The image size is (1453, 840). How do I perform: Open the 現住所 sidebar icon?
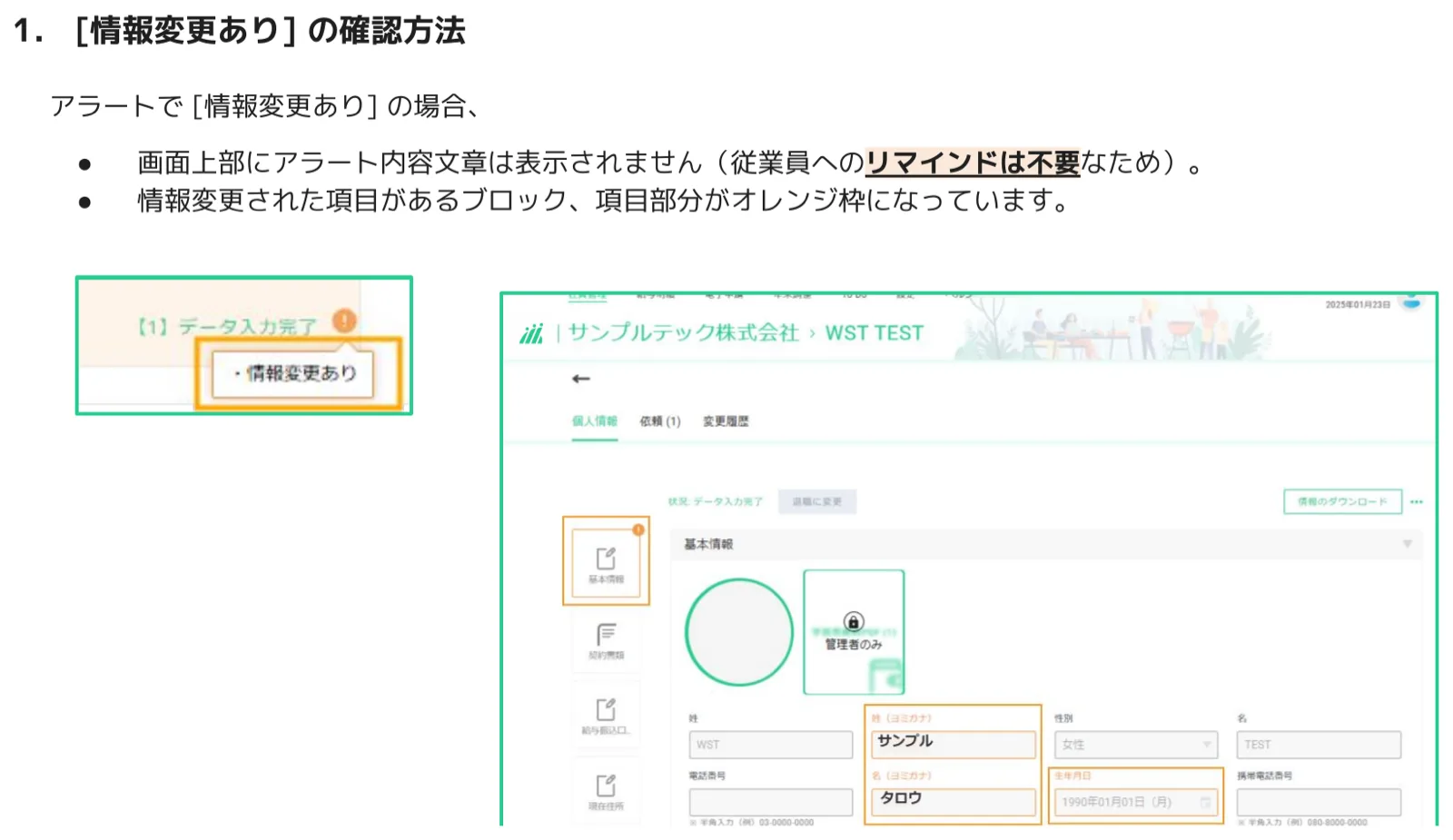click(606, 791)
